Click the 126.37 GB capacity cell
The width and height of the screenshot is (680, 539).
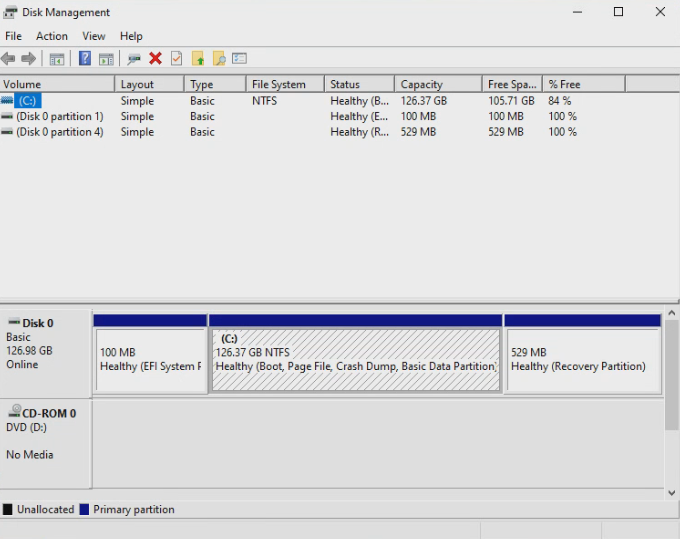tap(424, 101)
